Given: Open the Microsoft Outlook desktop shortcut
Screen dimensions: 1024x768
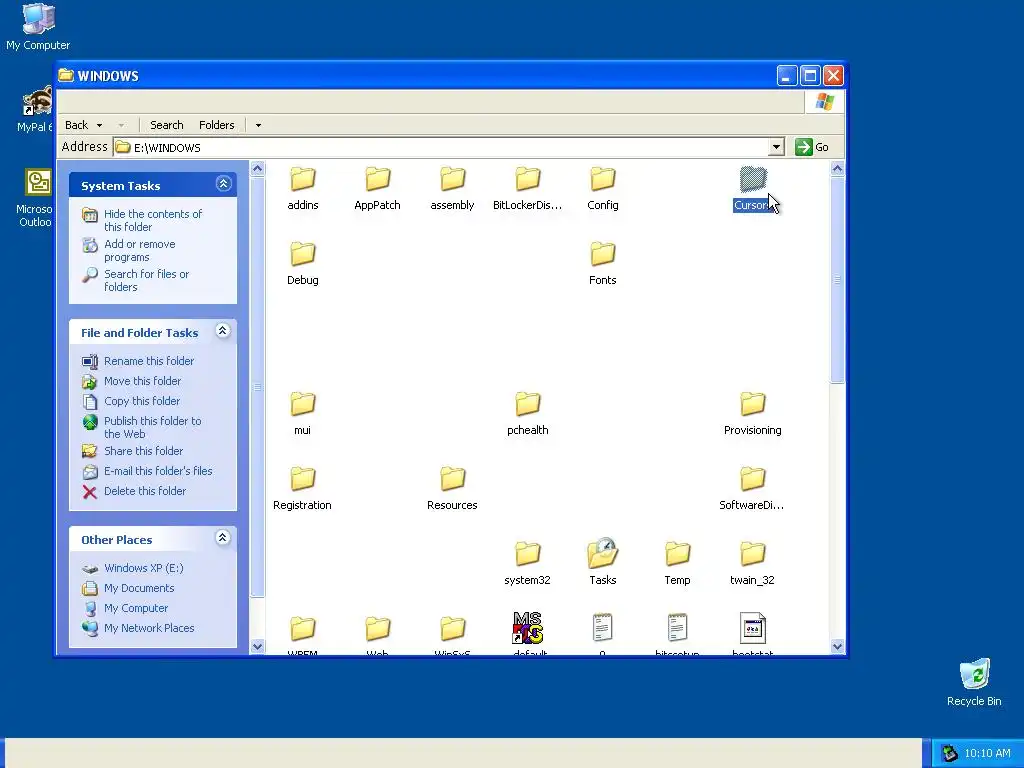Looking at the screenshot, I should click(x=35, y=197).
